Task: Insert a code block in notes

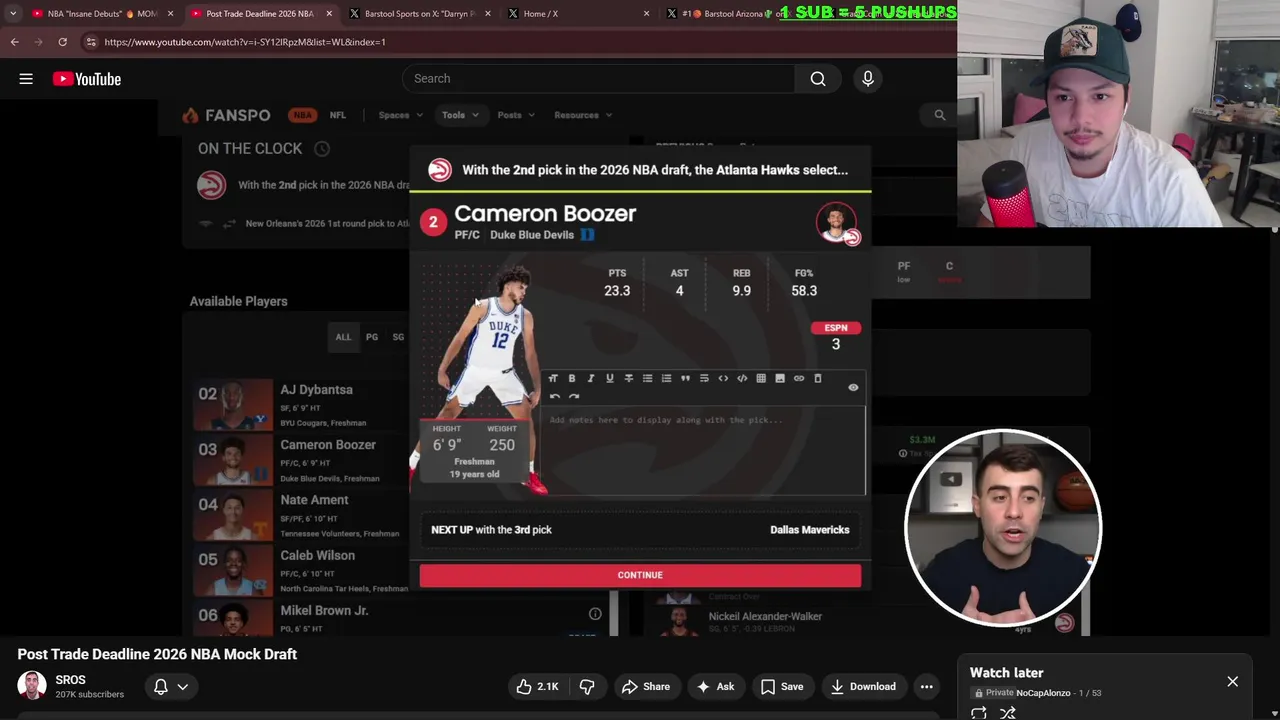Action: (x=742, y=378)
